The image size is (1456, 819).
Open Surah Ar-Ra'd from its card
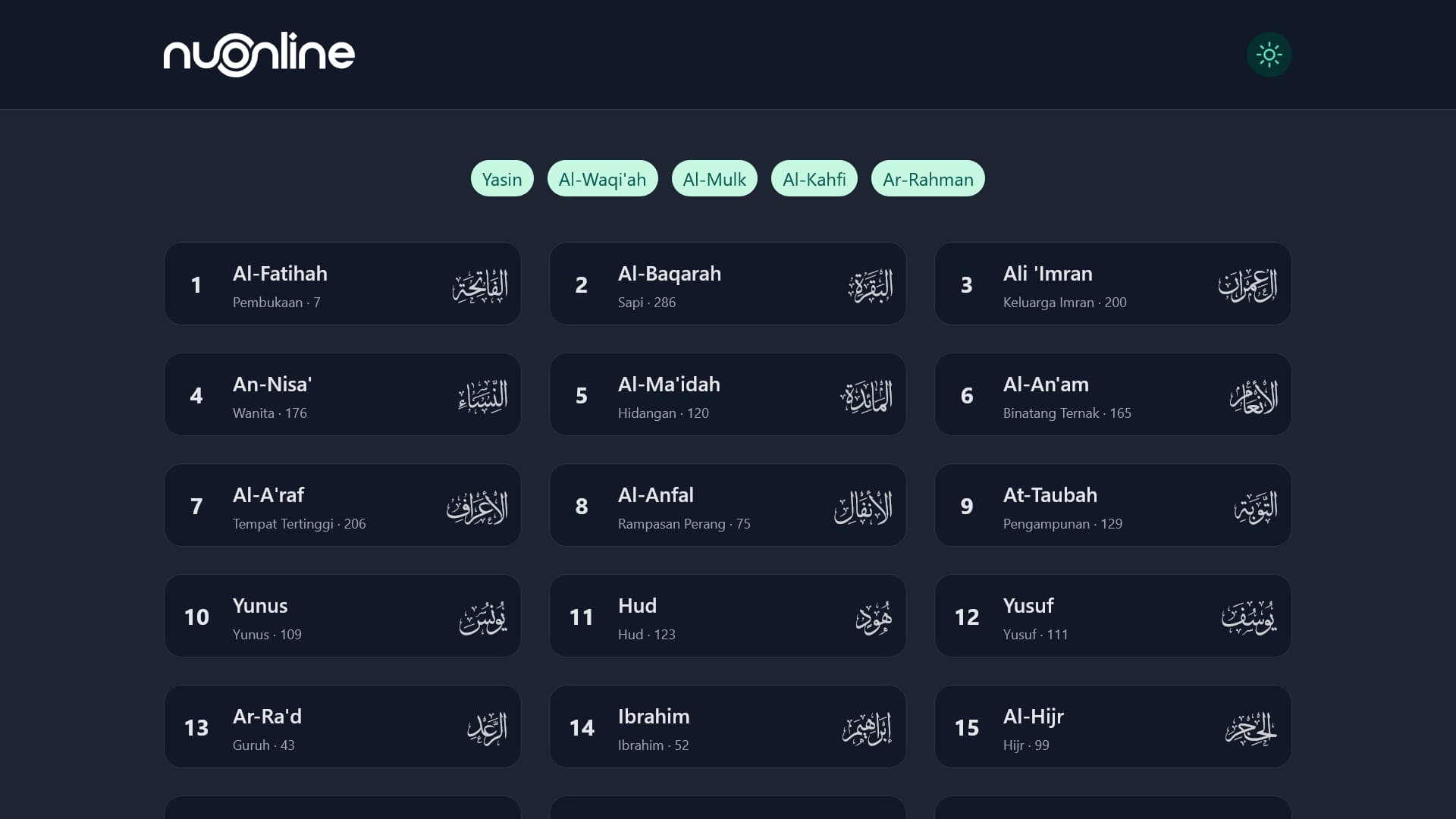[x=343, y=726]
